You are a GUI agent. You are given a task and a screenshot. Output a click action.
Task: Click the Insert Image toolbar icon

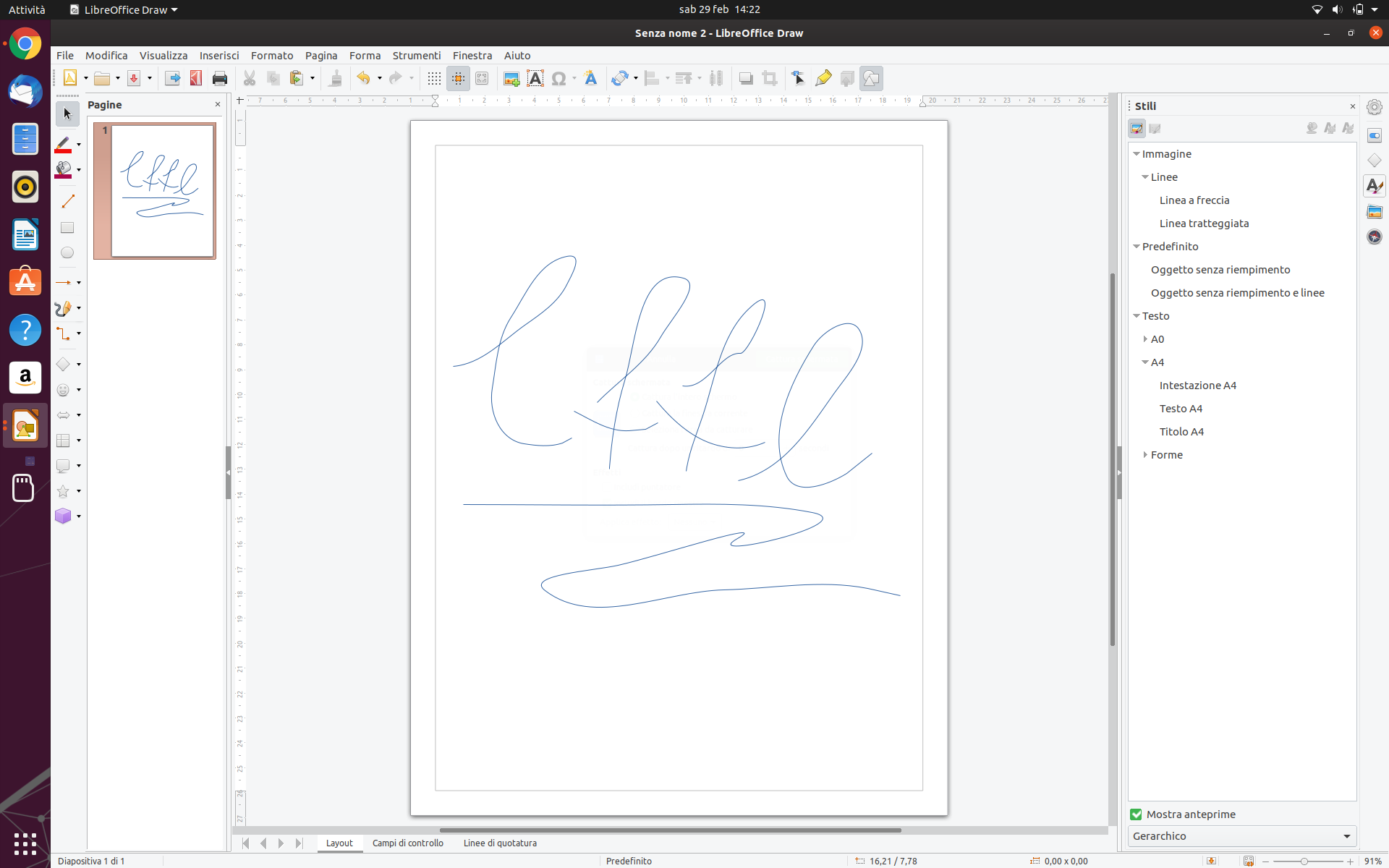[x=511, y=78]
